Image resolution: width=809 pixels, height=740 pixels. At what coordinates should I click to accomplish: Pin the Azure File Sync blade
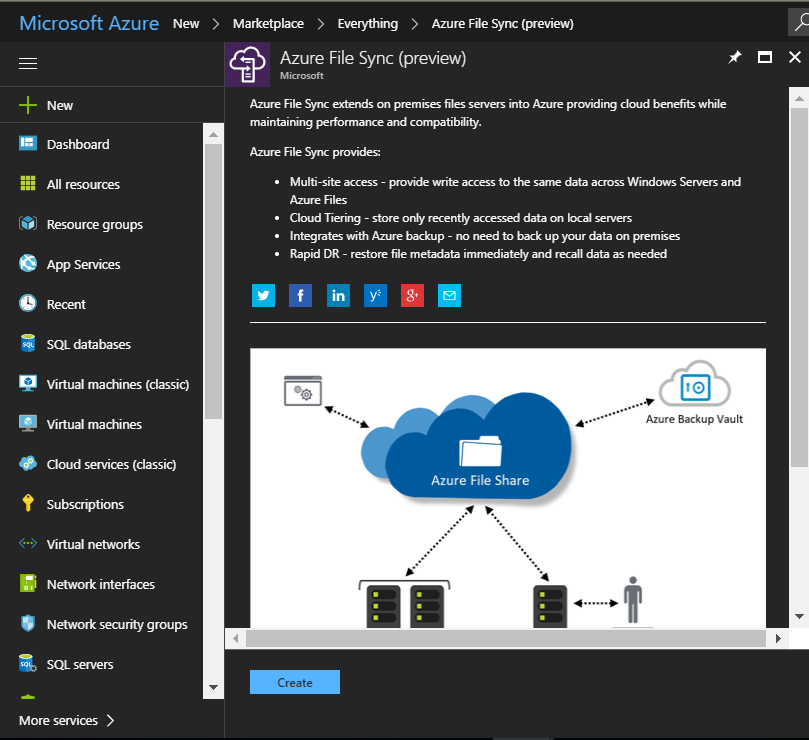click(x=735, y=57)
